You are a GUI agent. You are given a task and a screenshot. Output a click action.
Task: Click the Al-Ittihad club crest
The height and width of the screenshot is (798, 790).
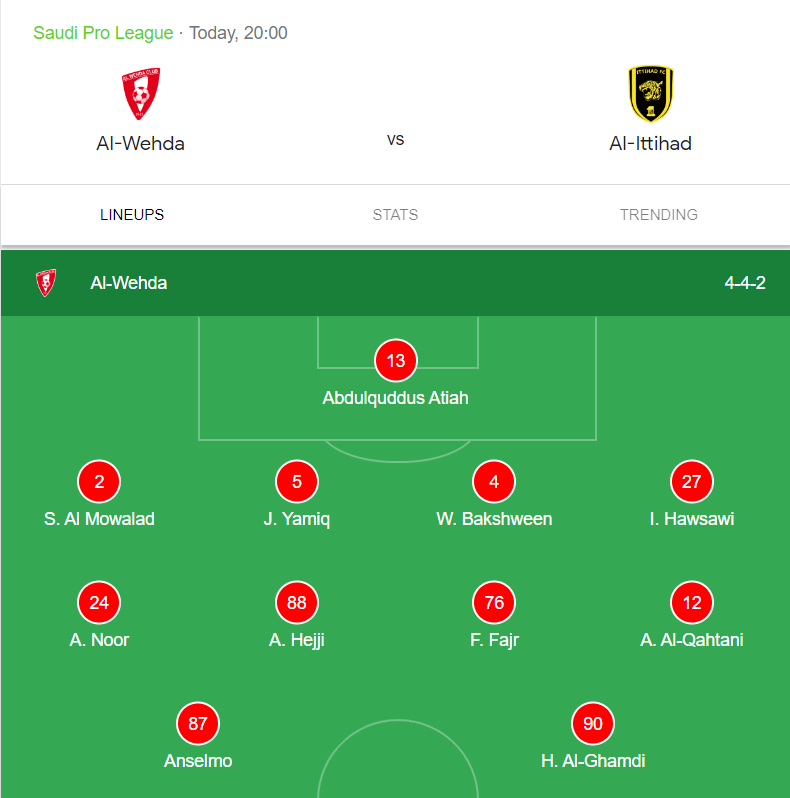pyautogui.click(x=650, y=93)
